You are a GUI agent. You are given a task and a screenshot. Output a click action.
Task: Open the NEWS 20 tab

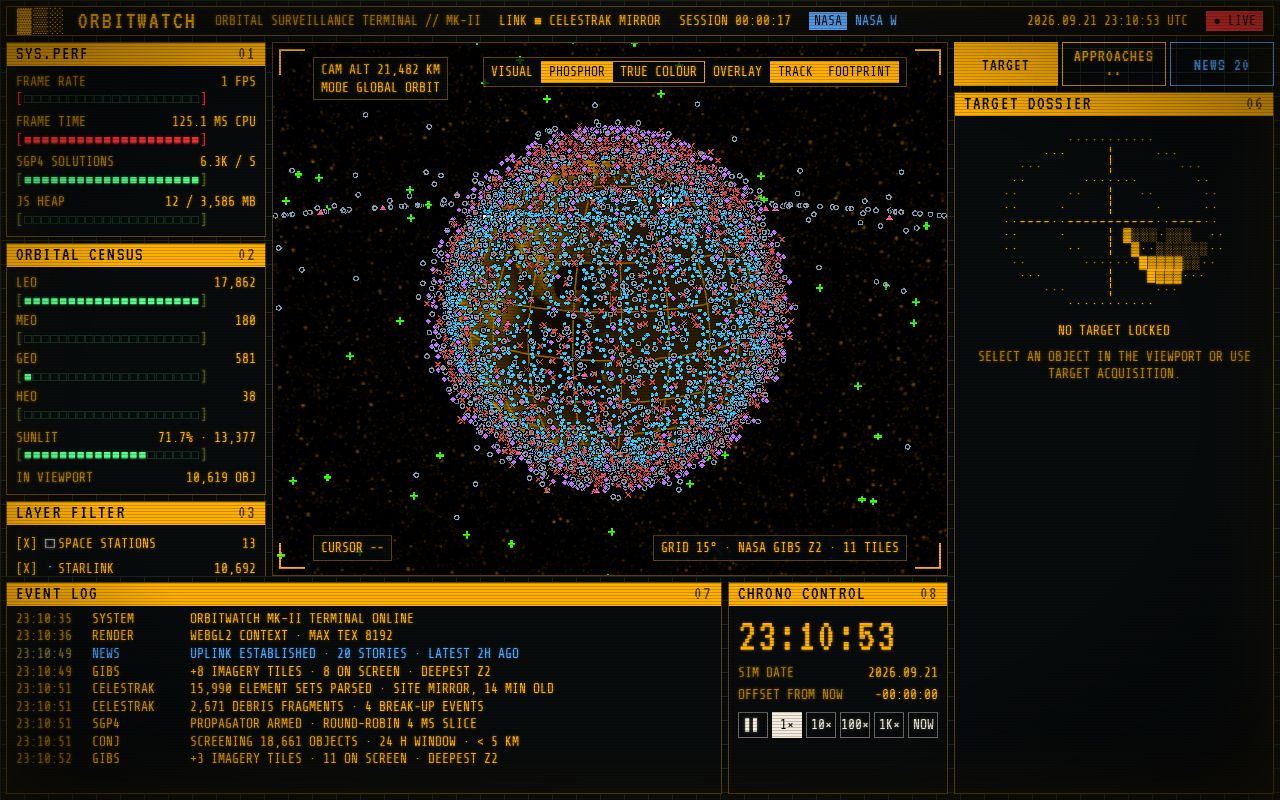(x=1221, y=64)
